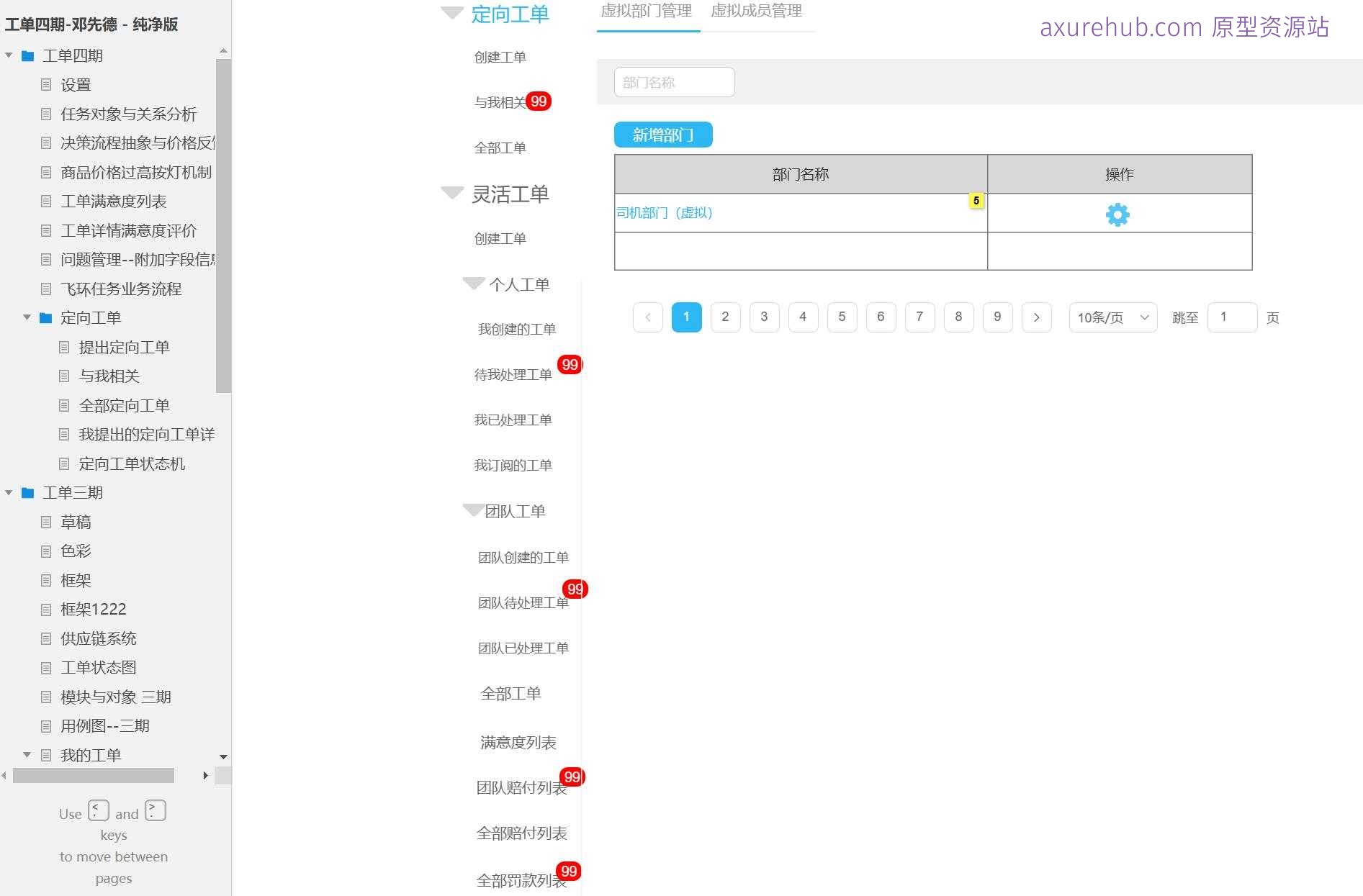Click the red 99 badge beside 与我相关
1363x896 pixels.
[x=539, y=101]
